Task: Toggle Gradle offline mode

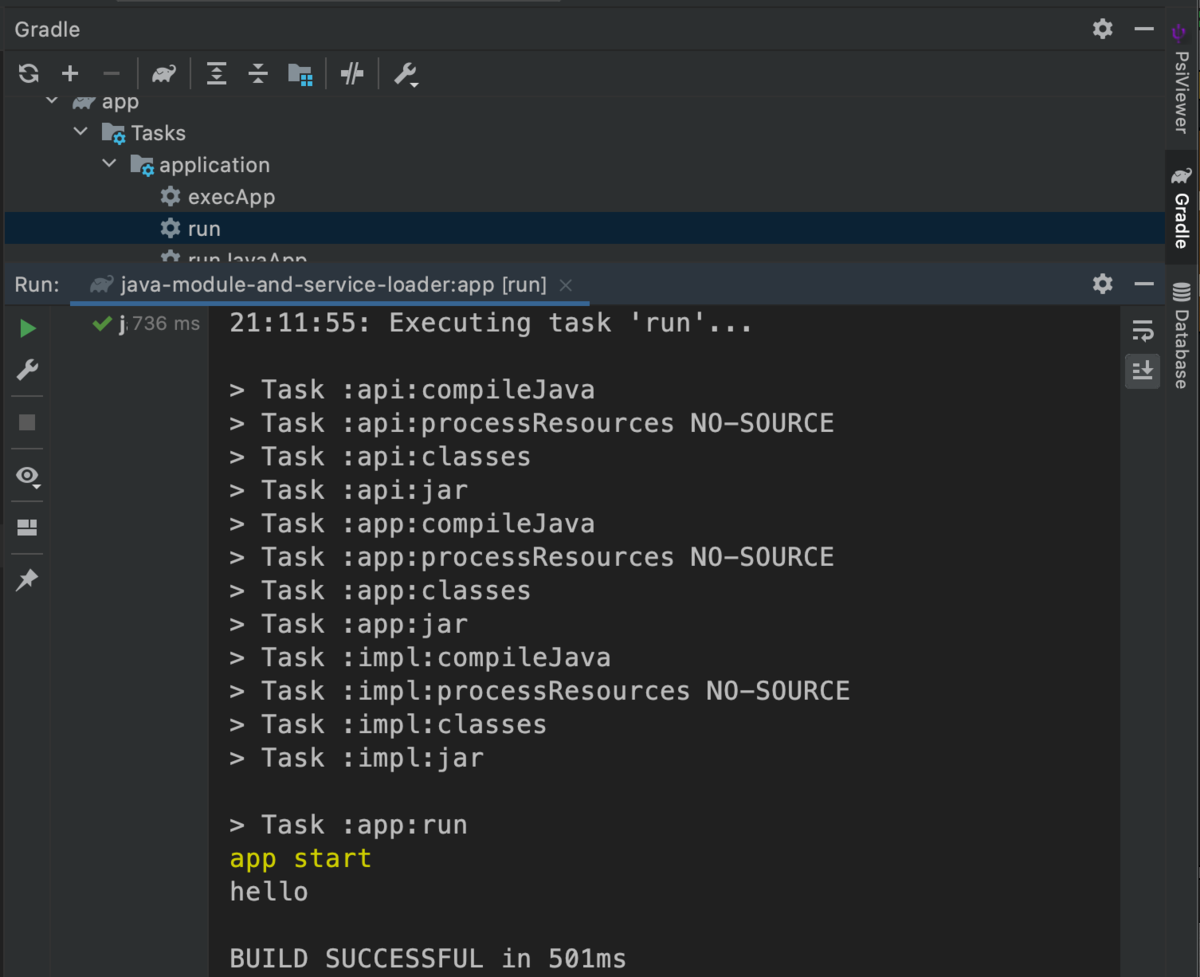Action: tap(352, 73)
